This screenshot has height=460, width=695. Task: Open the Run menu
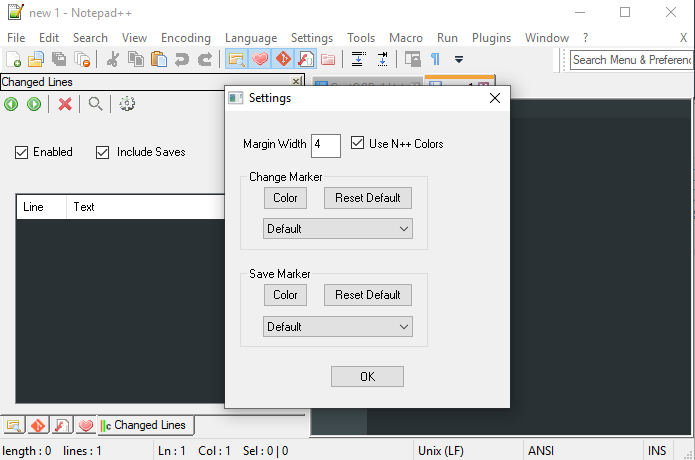click(447, 38)
